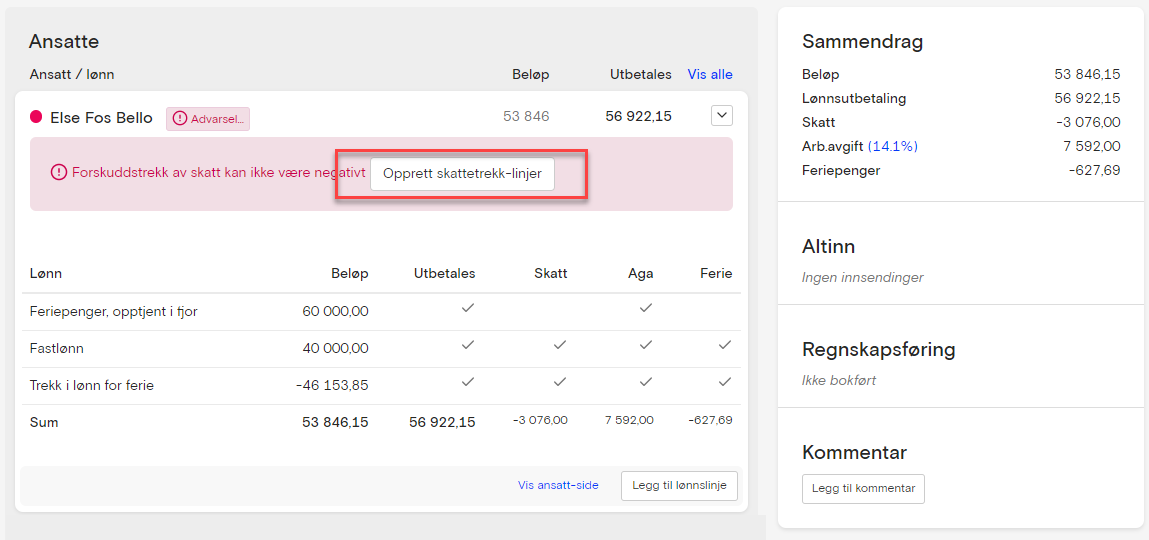Click header Beløp value 53 846
Viewport: 1149px width, 540px height.
point(526,116)
